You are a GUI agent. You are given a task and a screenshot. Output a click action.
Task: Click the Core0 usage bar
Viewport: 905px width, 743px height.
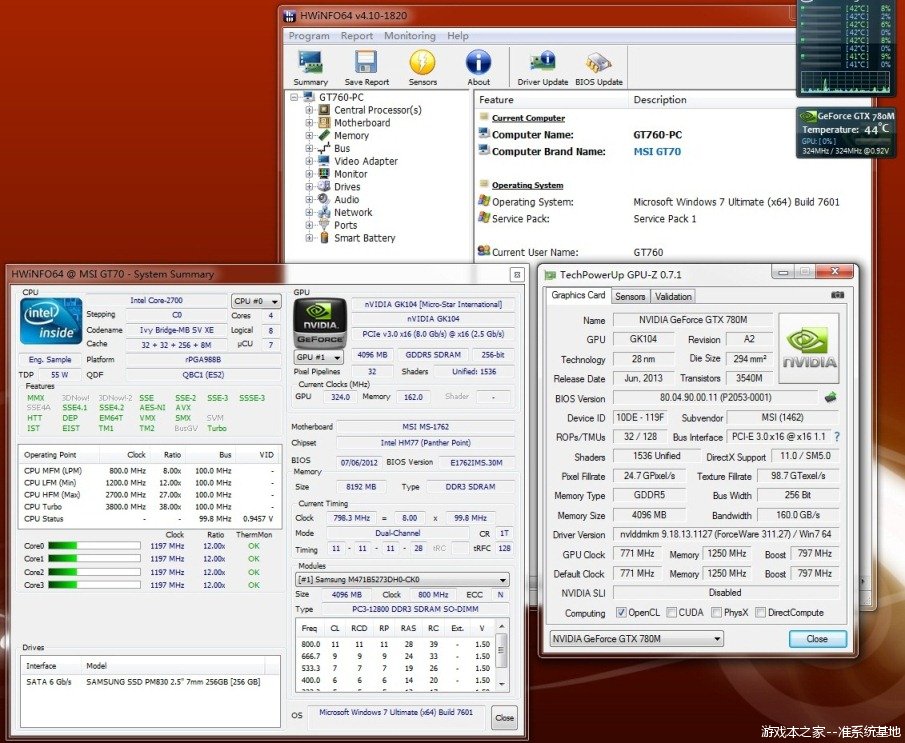(94, 546)
